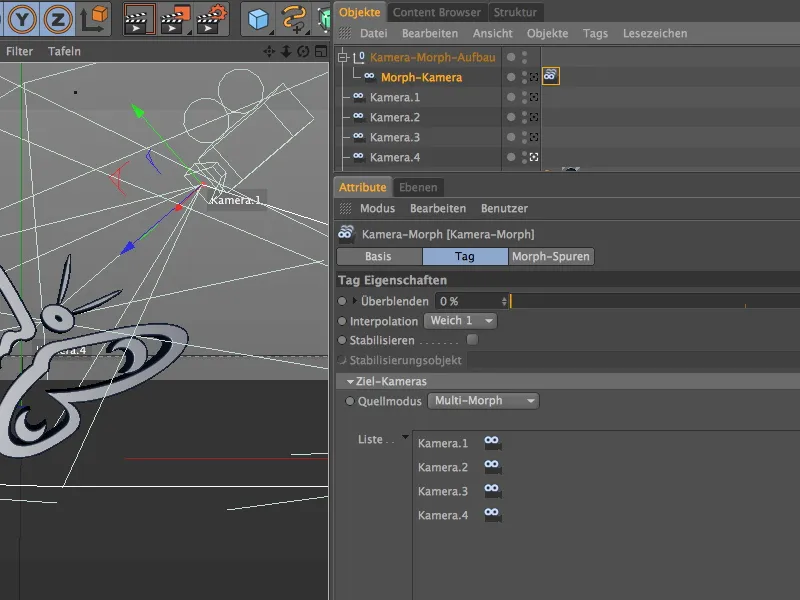
Task: Open the Lesezeichen menu
Action: click(x=655, y=33)
